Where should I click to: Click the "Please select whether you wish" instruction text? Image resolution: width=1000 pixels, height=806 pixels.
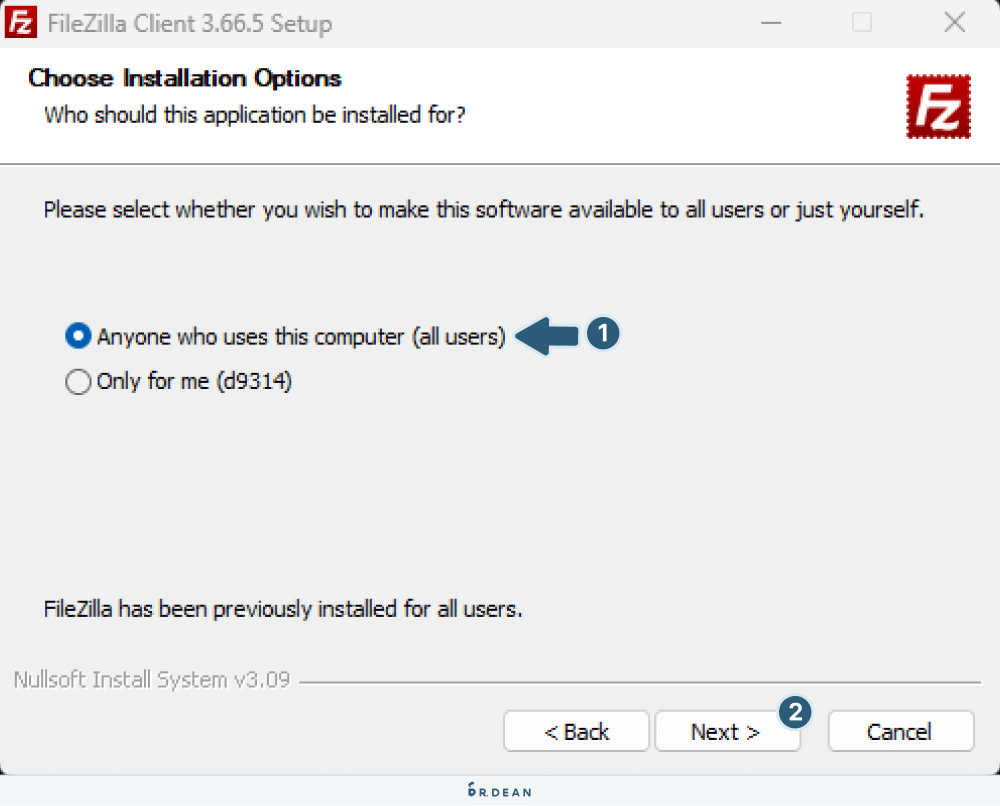coord(484,211)
